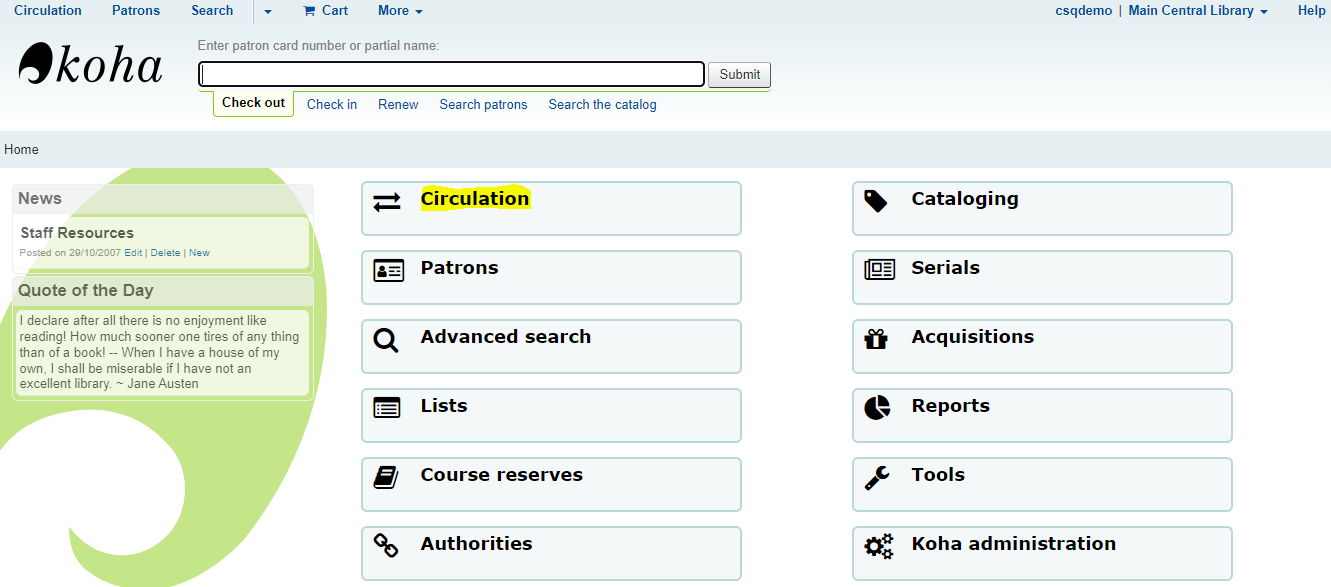Click New under Staff Resources news
Screen dimensions: 1331x587
199,253
